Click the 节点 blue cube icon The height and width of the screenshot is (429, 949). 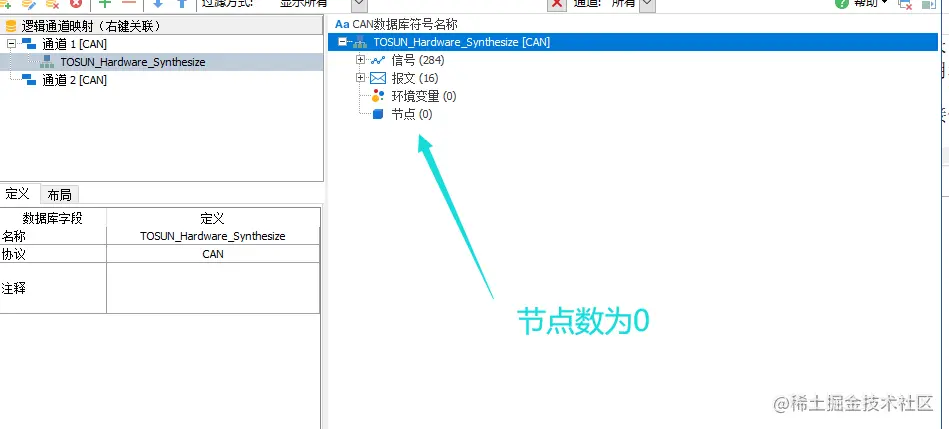click(378, 114)
